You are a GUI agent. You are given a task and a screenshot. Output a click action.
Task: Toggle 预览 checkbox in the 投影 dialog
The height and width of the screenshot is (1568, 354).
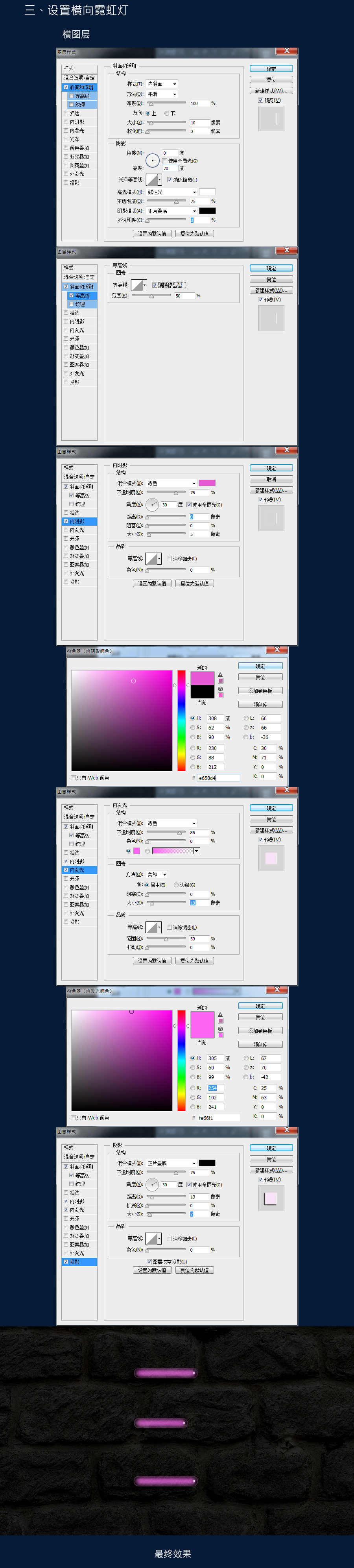click(260, 1180)
